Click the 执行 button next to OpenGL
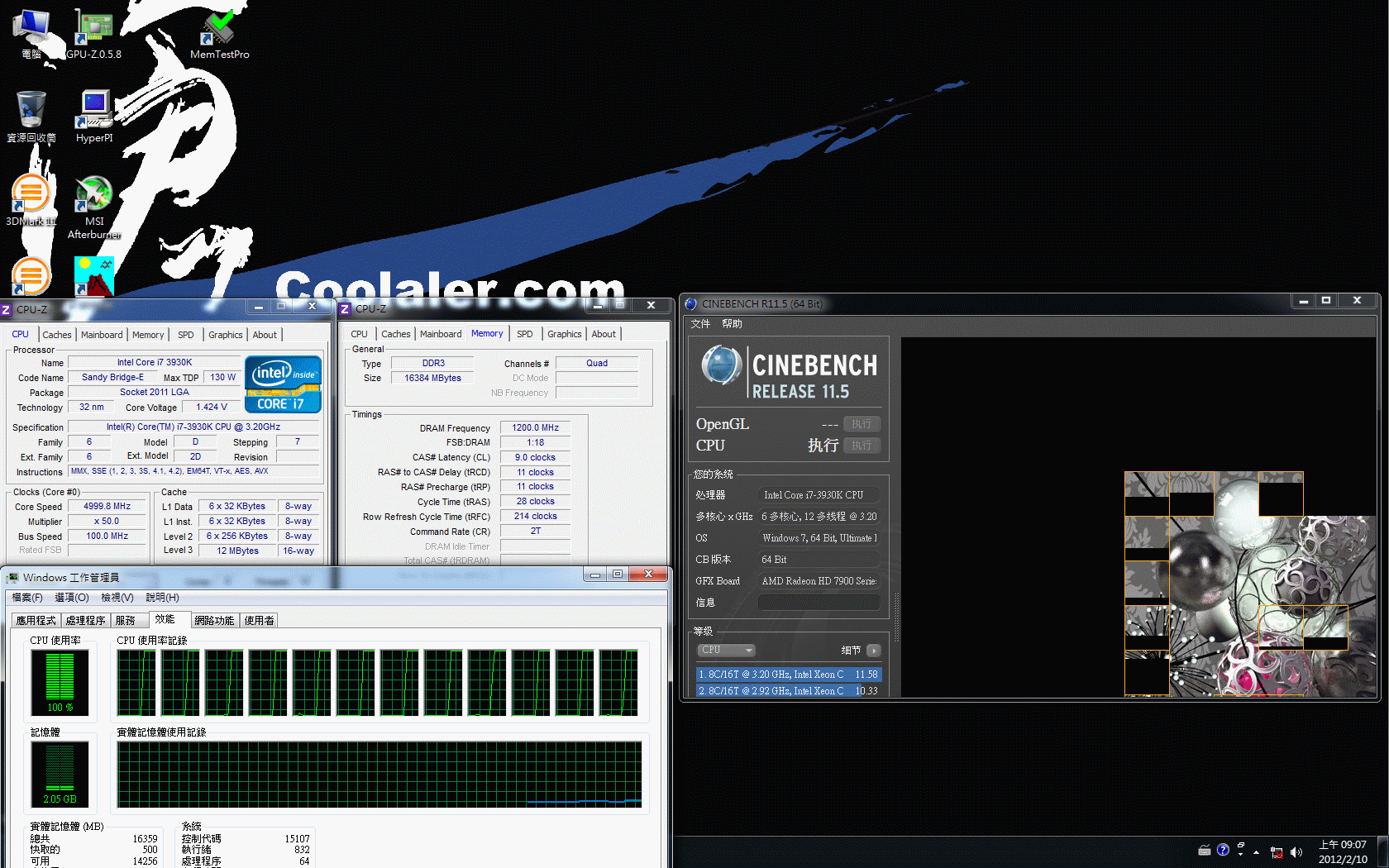Screen dimensions: 1389x868 pos(862,423)
